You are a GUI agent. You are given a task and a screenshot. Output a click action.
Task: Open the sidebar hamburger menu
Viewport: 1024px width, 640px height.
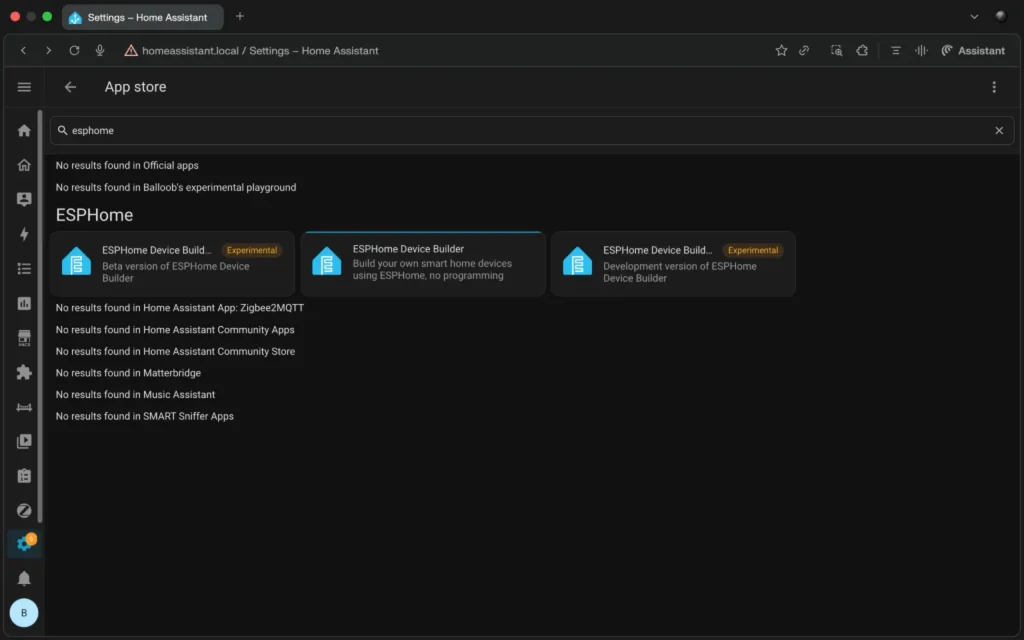coord(24,87)
